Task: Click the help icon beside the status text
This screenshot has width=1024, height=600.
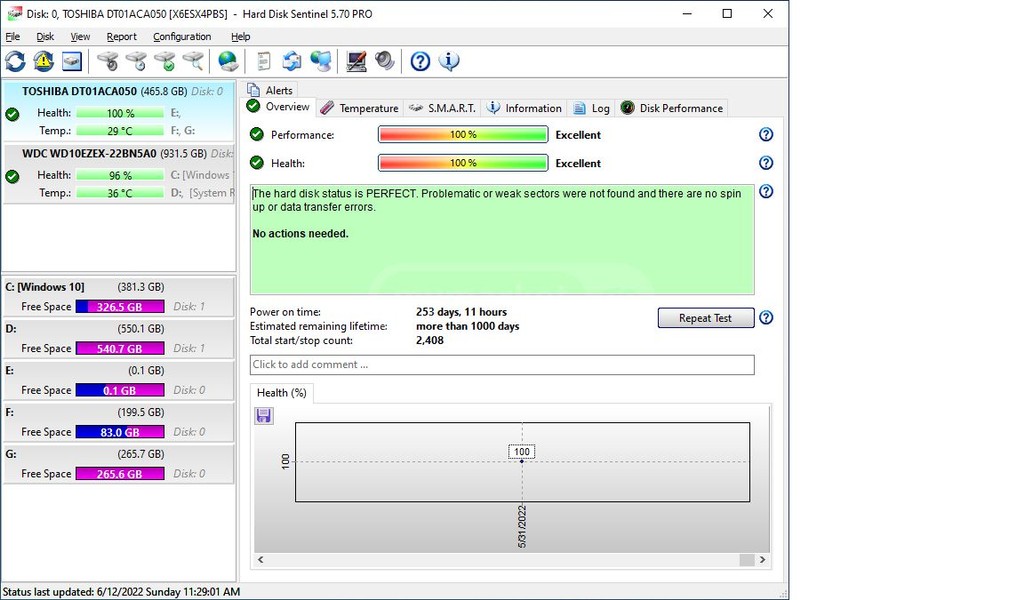Action: pyautogui.click(x=766, y=191)
